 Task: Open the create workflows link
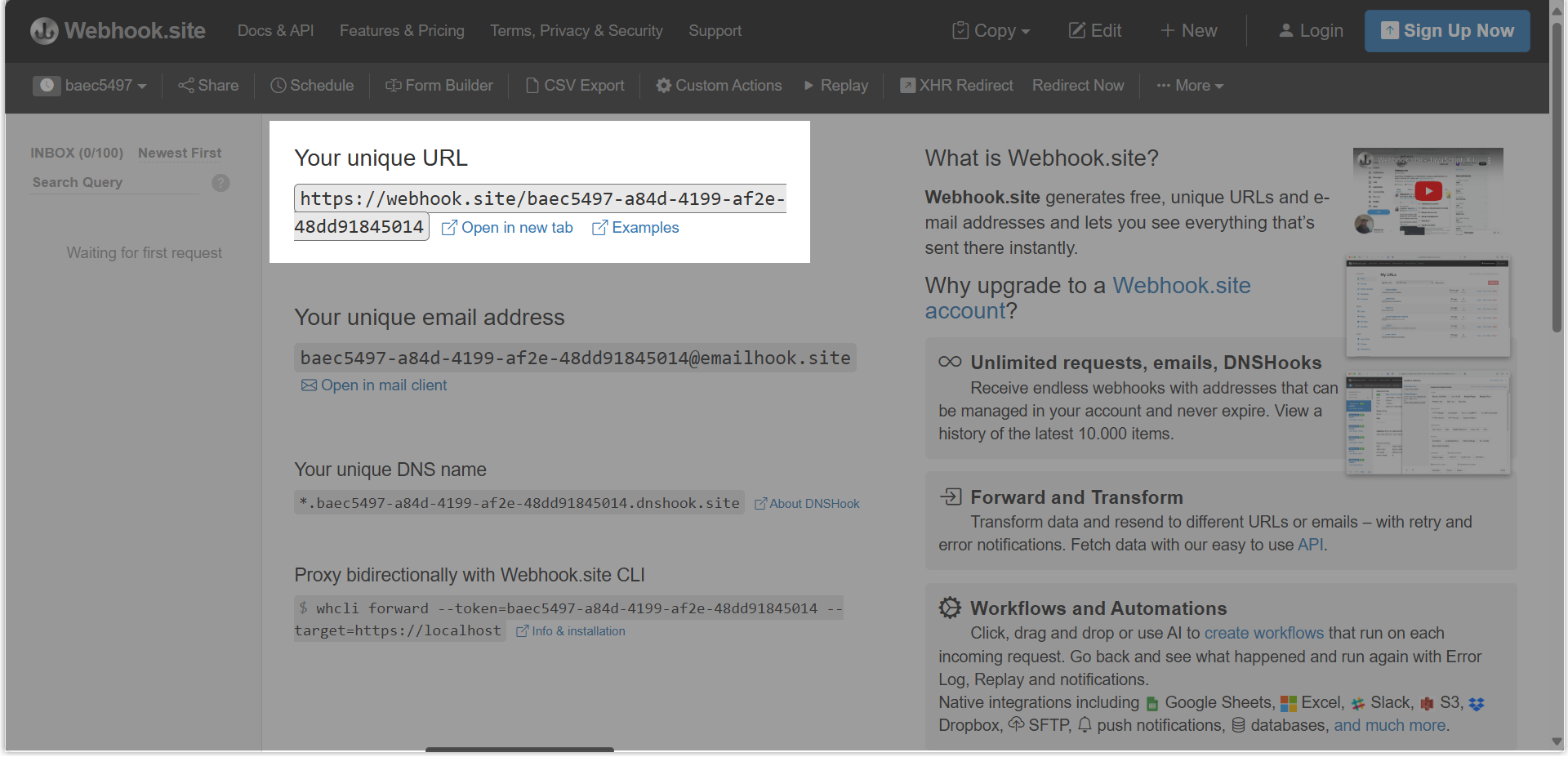[x=1264, y=633]
